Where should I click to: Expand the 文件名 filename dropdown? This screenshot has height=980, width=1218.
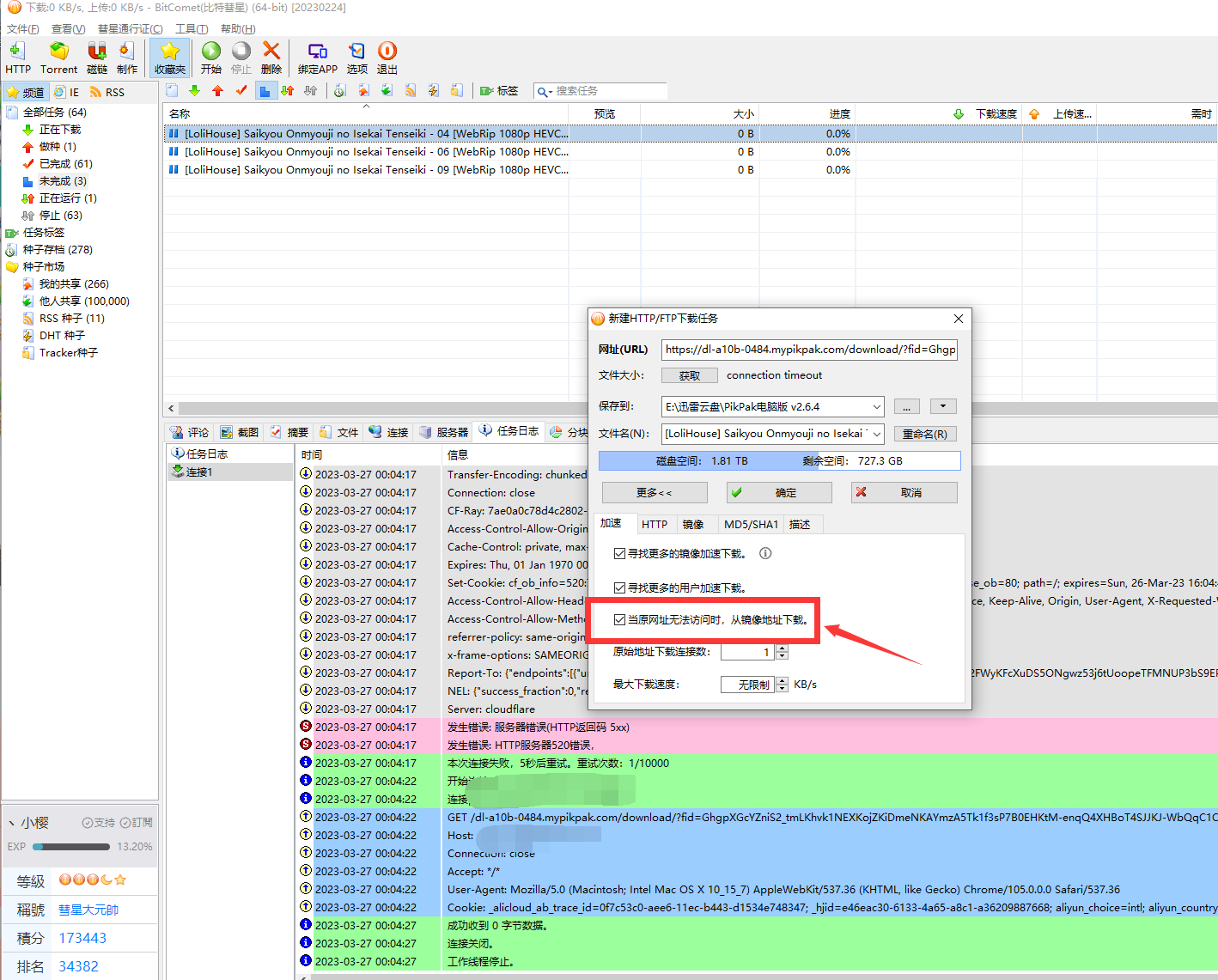(876, 434)
